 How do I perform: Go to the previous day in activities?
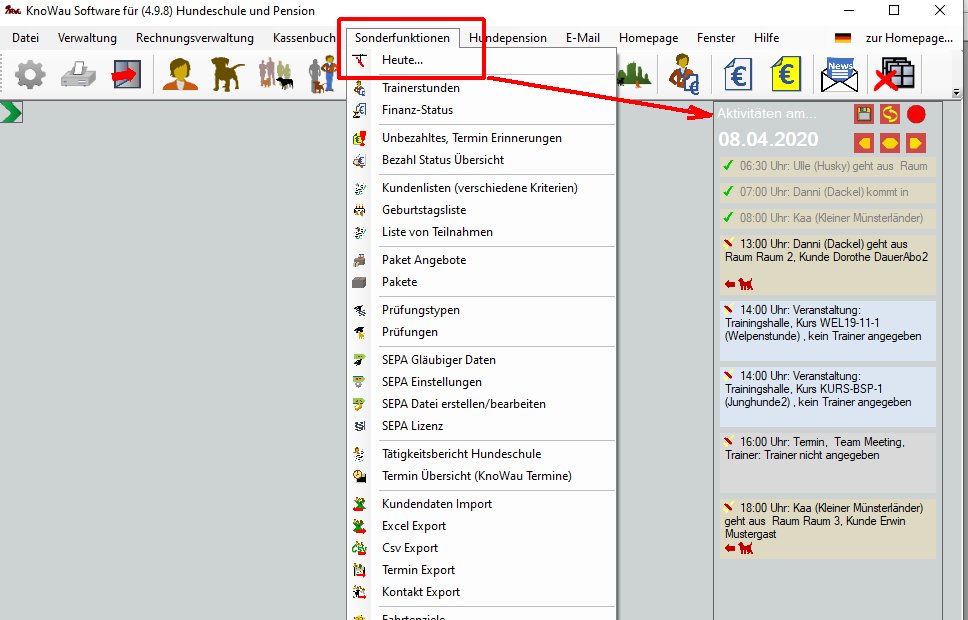(x=864, y=143)
